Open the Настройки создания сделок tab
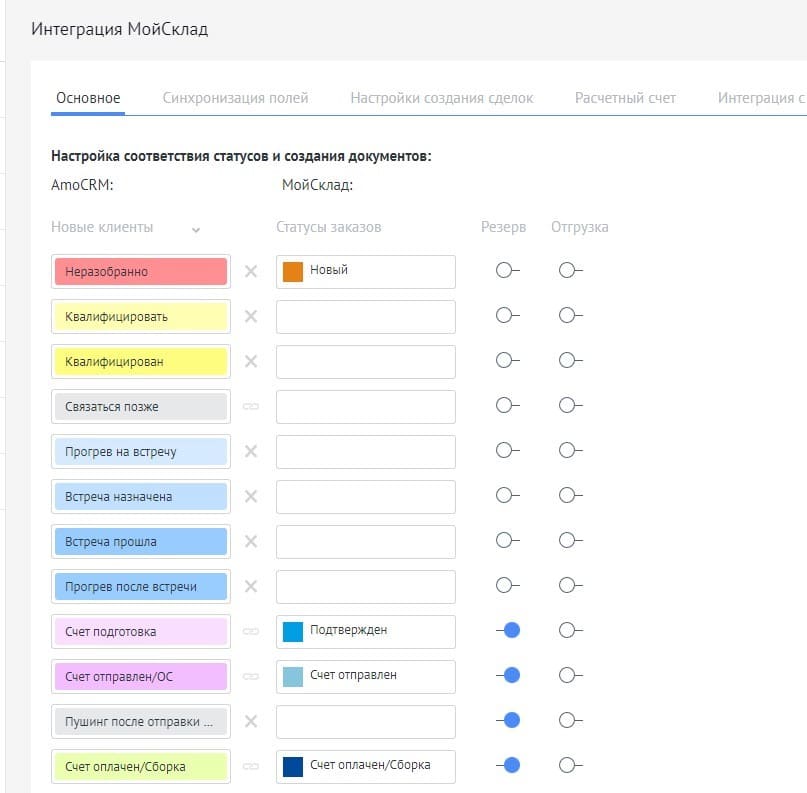 tap(442, 98)
